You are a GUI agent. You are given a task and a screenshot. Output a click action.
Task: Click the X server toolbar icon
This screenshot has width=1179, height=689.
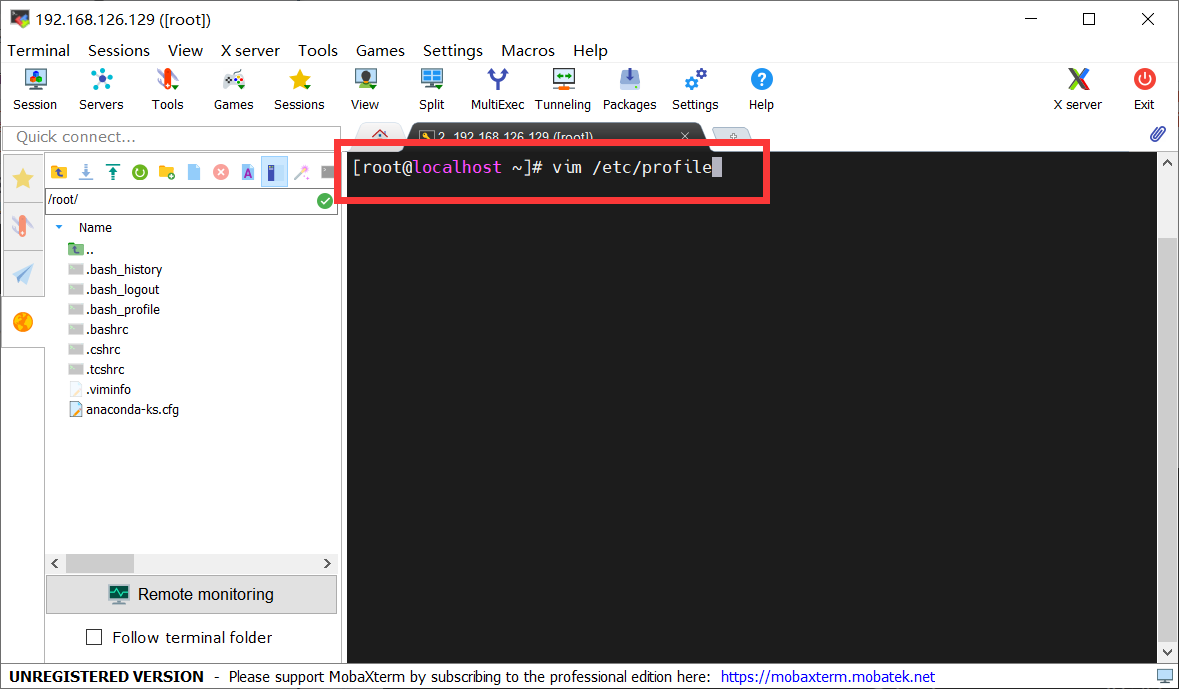pyautogui.click(x=1077, y=90)
